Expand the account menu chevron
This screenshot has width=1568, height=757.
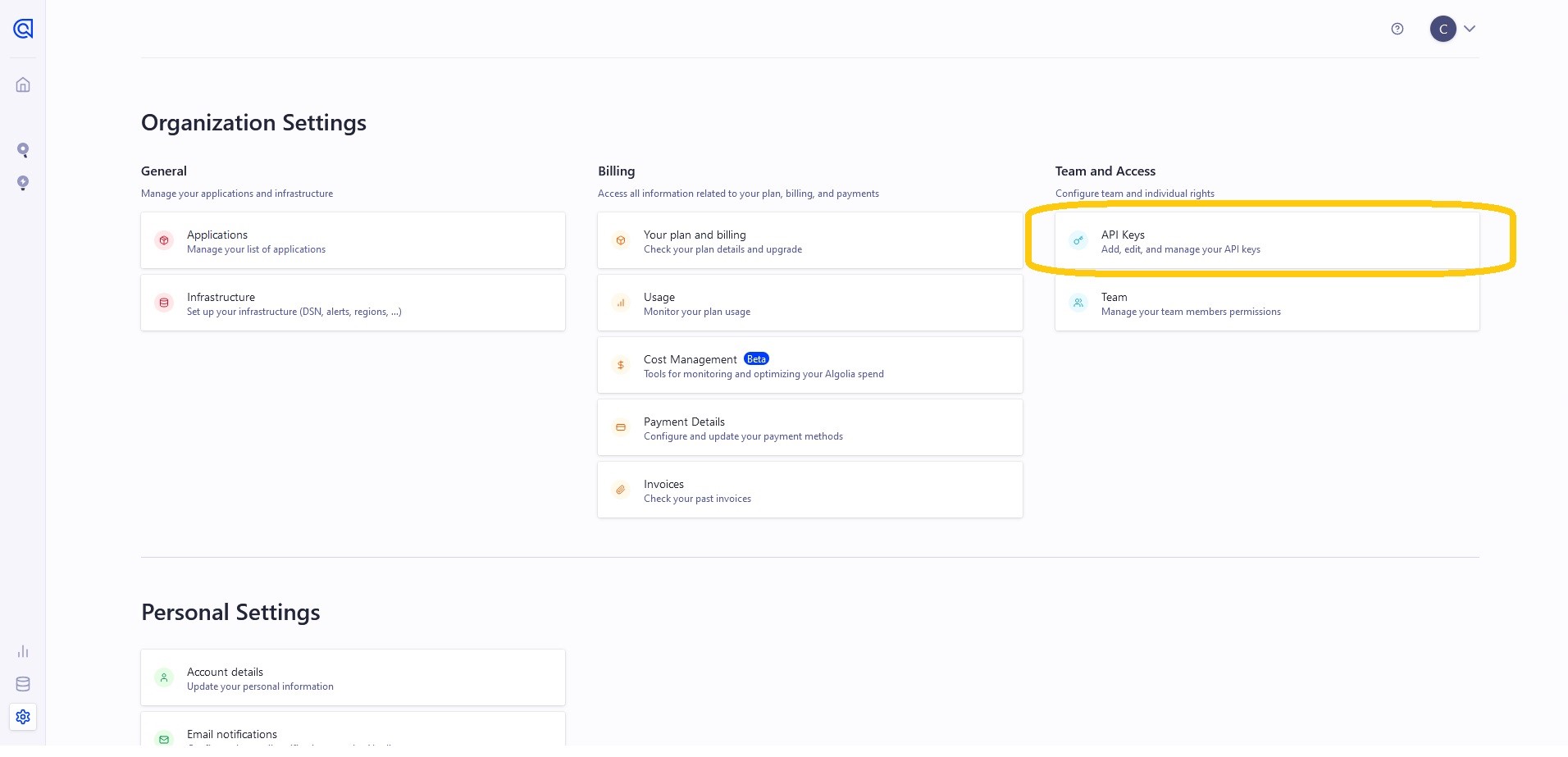click(1469, 28)
